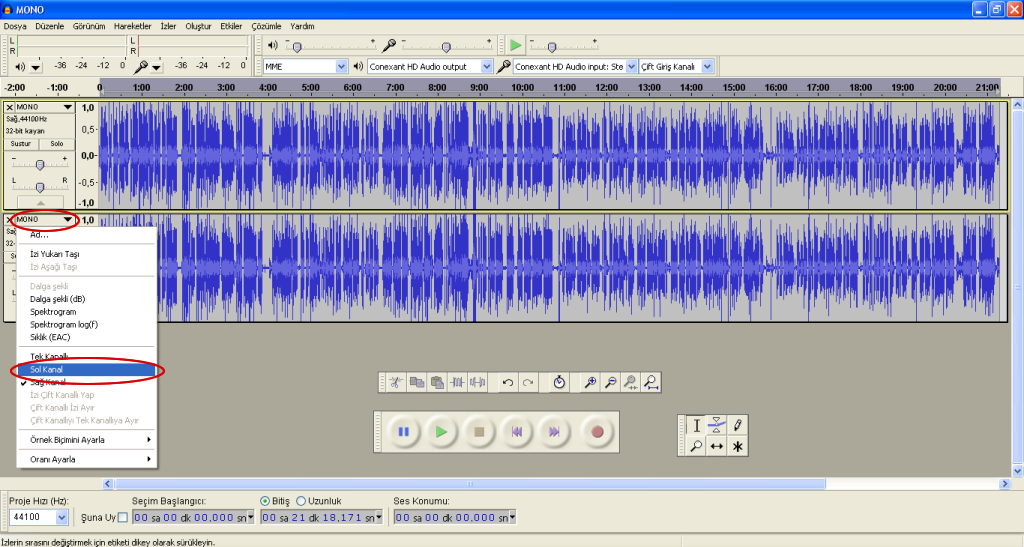Open the recording meter options dropdown arrow
The width and height of the screenshot is (1024, 547).
coord(157,67)
